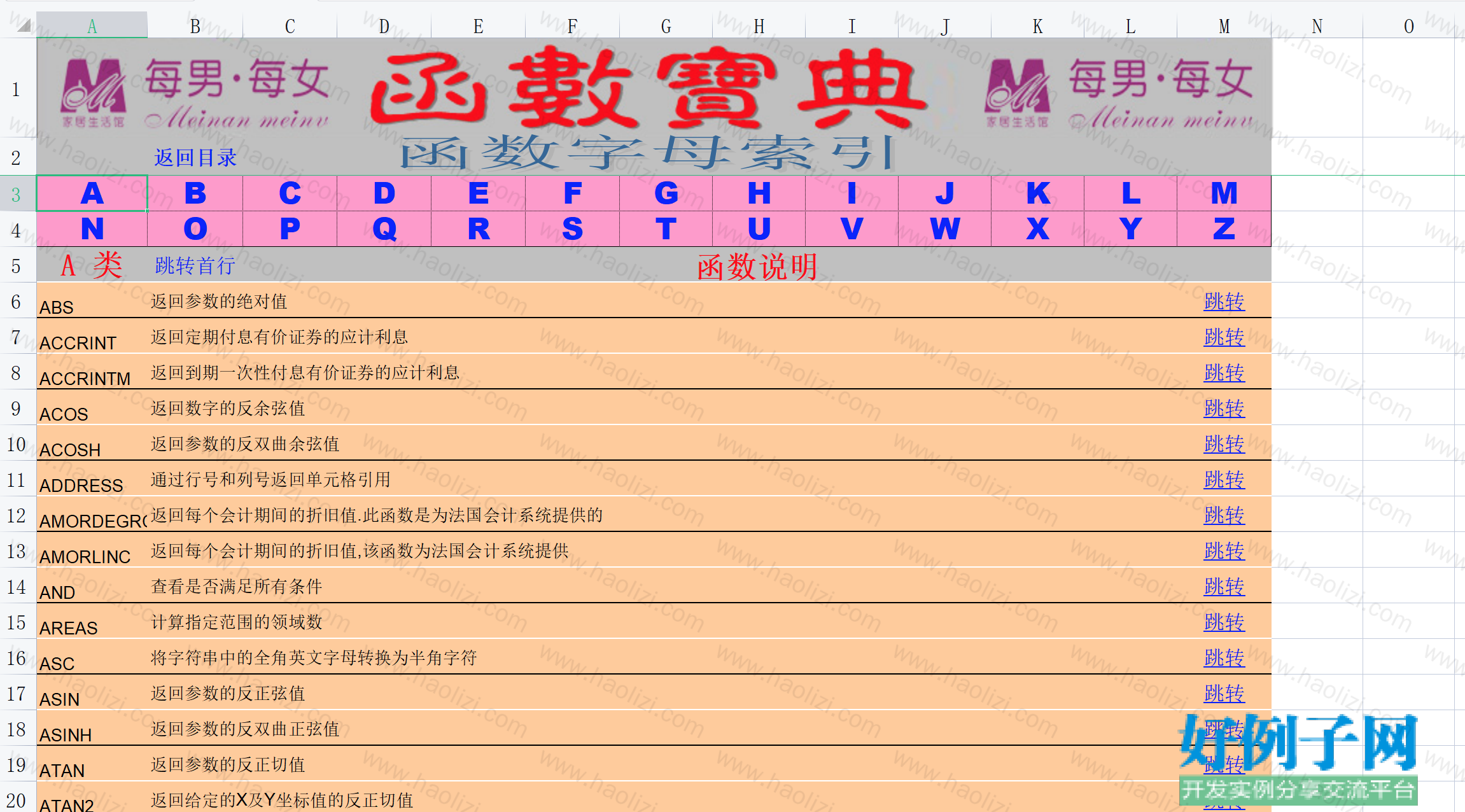Jump to letter M index cell
The width and height of the screenshot is (1465, 812).
coord(1224,193)
